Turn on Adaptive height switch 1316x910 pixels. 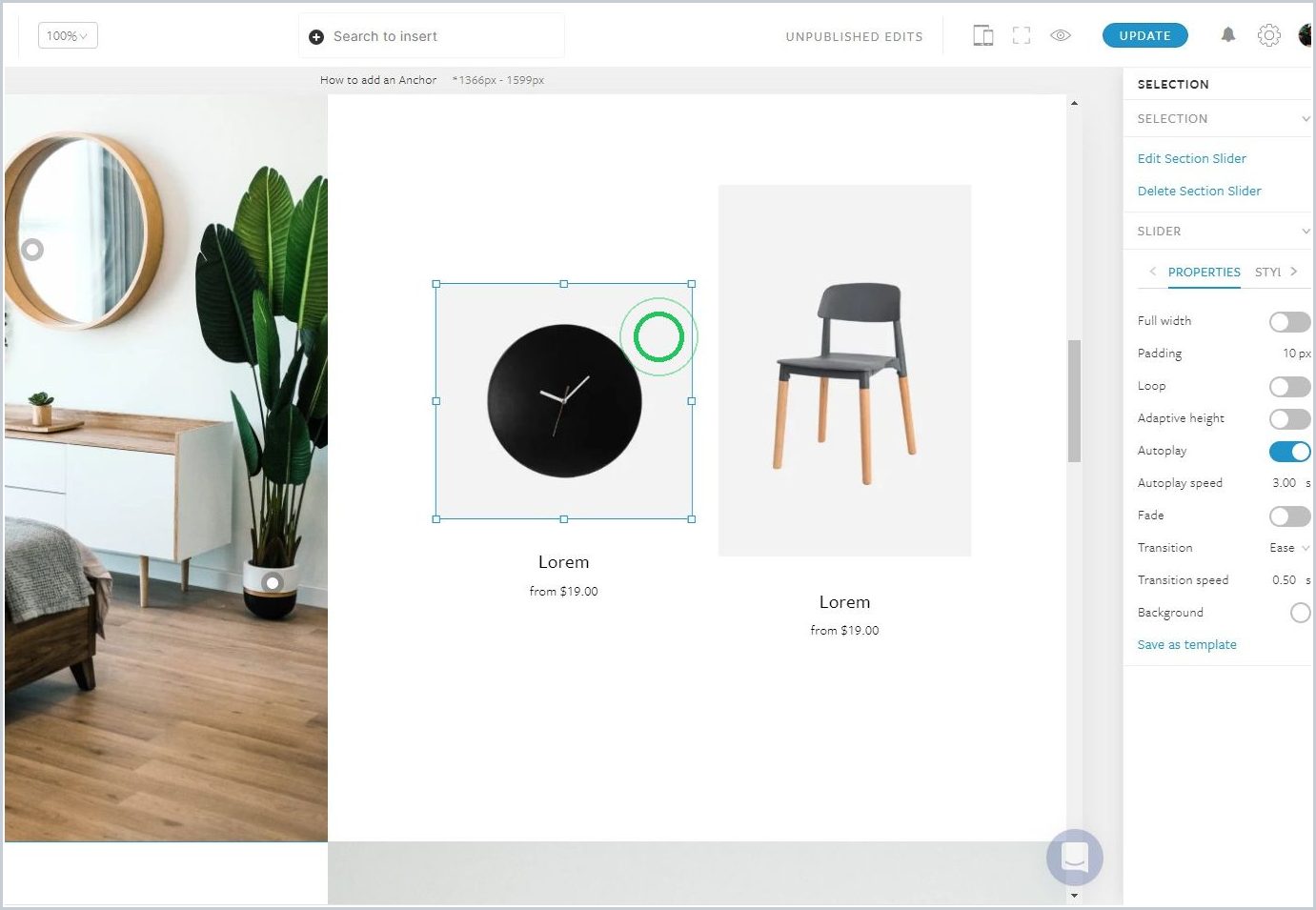tap(1289, 419)
